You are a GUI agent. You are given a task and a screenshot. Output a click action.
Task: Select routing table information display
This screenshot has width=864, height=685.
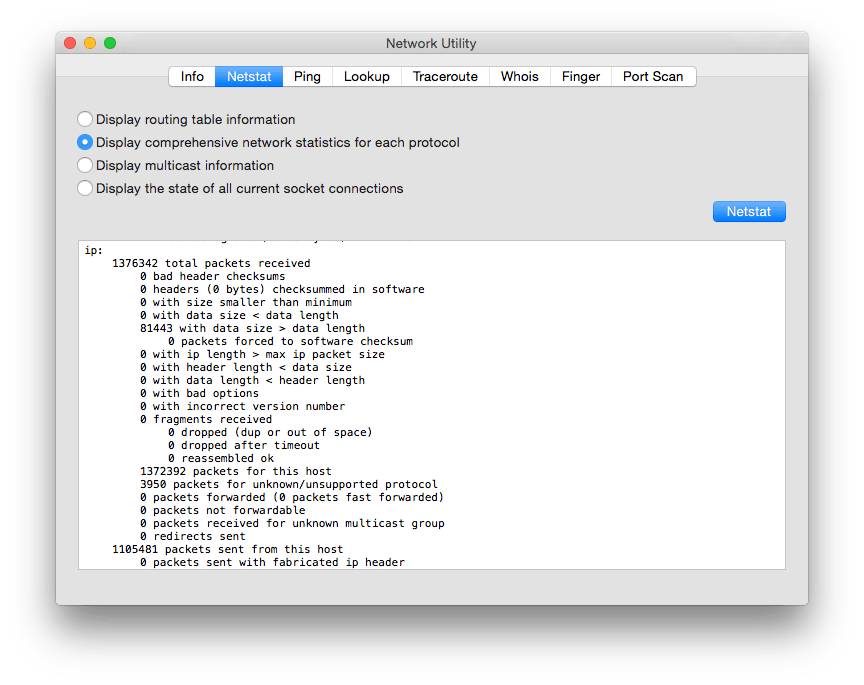pos(85,119)
